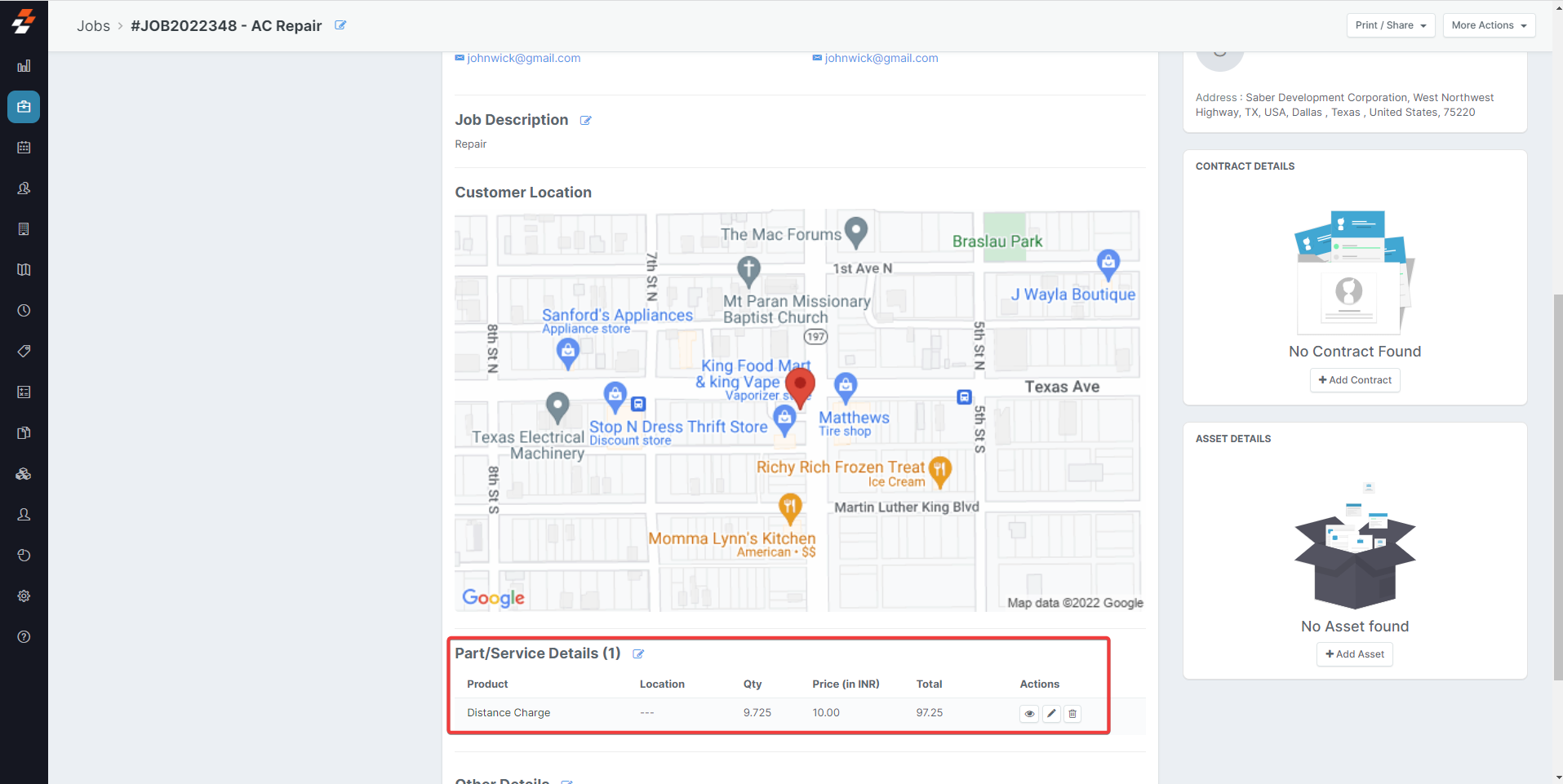Click the Saber Development Corporation address text
Viewport: 1563px width, 784px height.
coord(1345,105)
